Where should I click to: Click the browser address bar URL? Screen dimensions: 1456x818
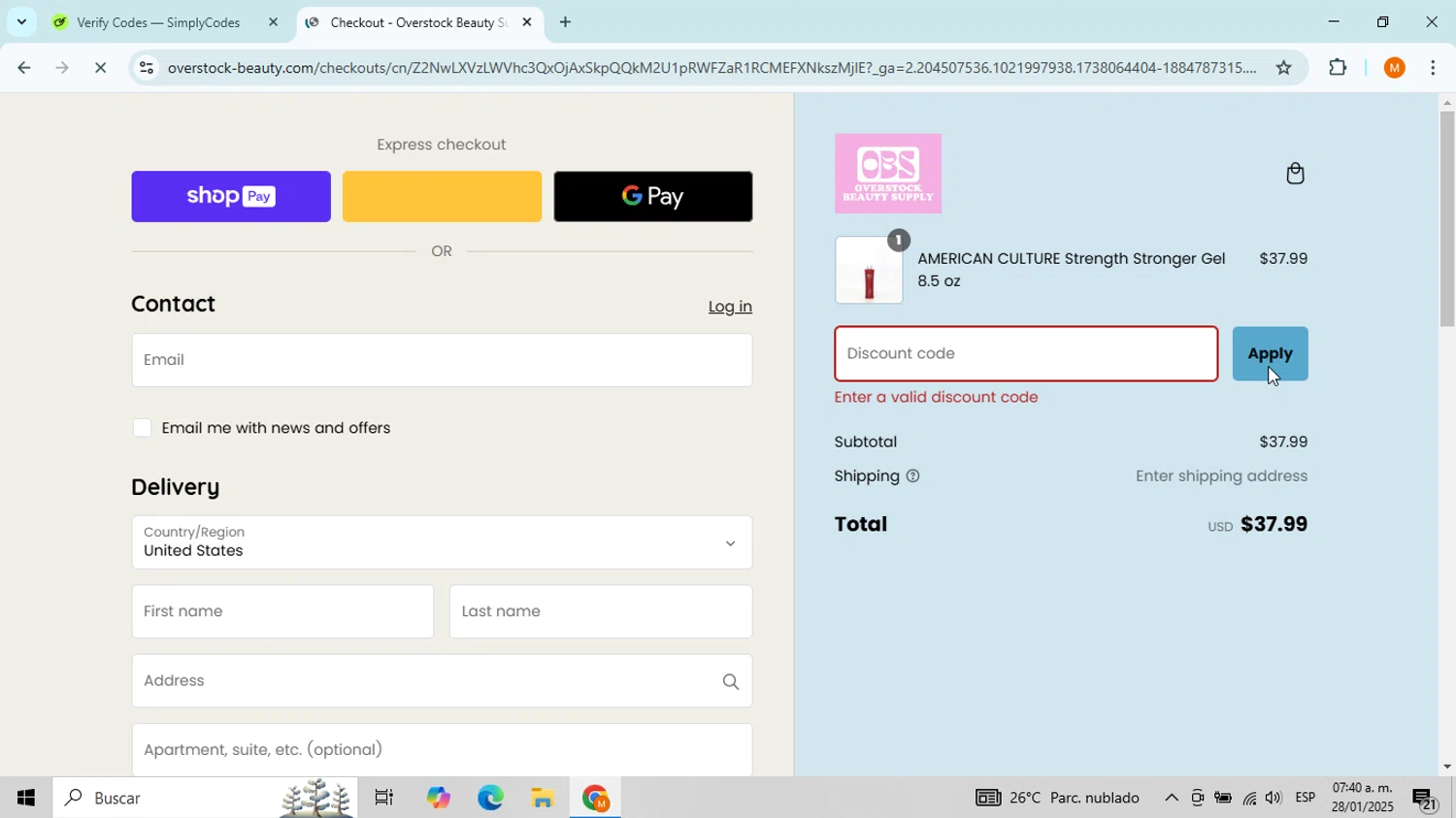pos(711,68)
